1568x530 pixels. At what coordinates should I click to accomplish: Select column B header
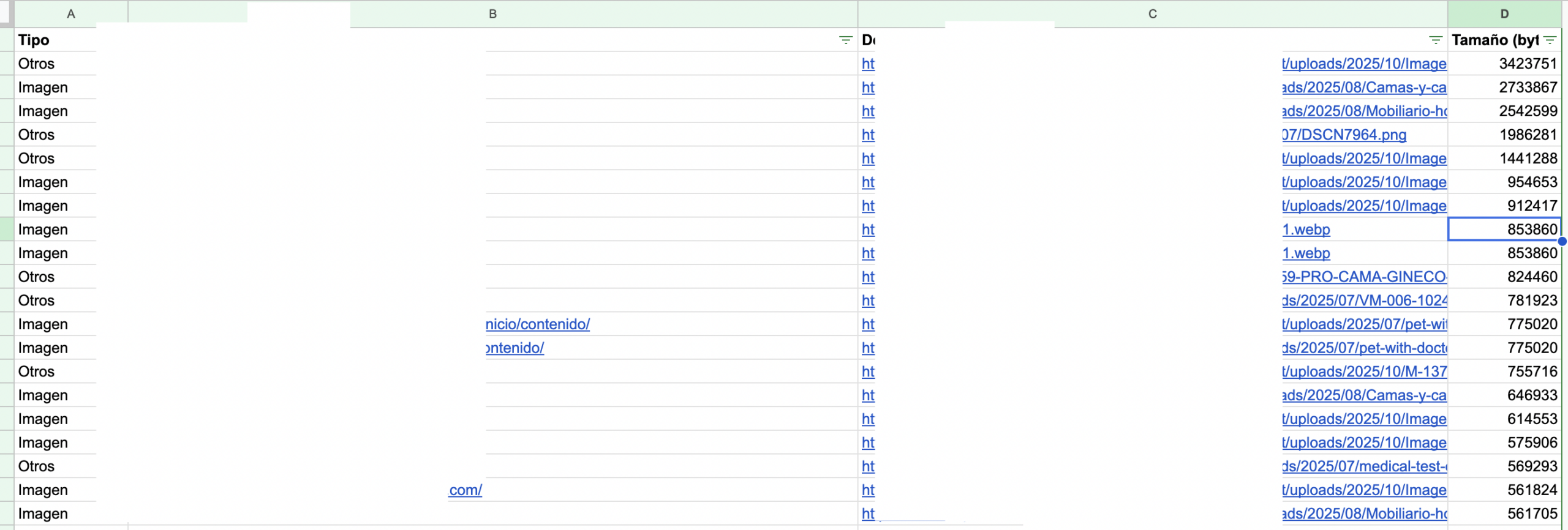tap(492, 14)
